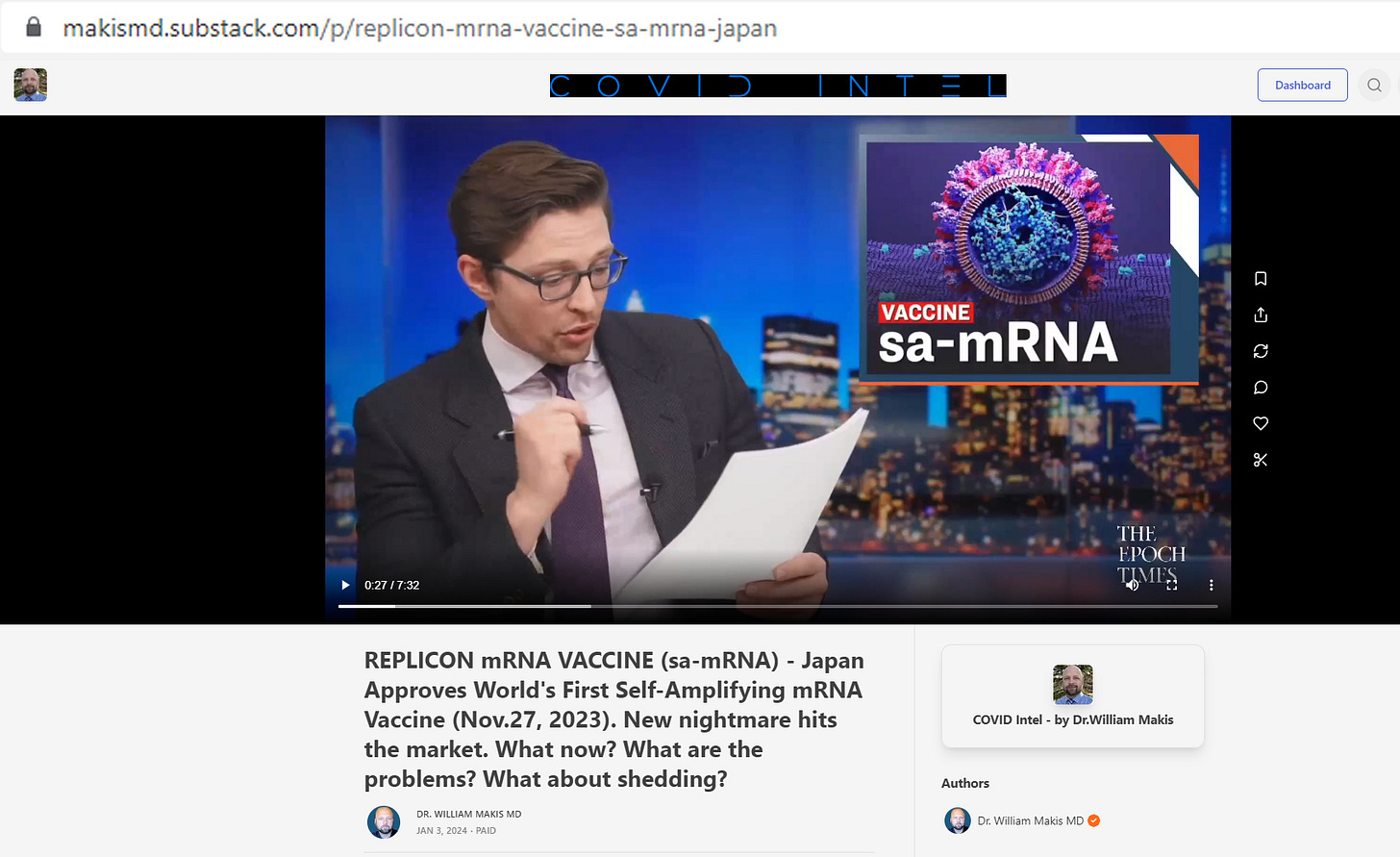The height and width of the screenshot is (857, 1400).
Task: Open the Dashboard button
Action: [x=1302, y=85]
